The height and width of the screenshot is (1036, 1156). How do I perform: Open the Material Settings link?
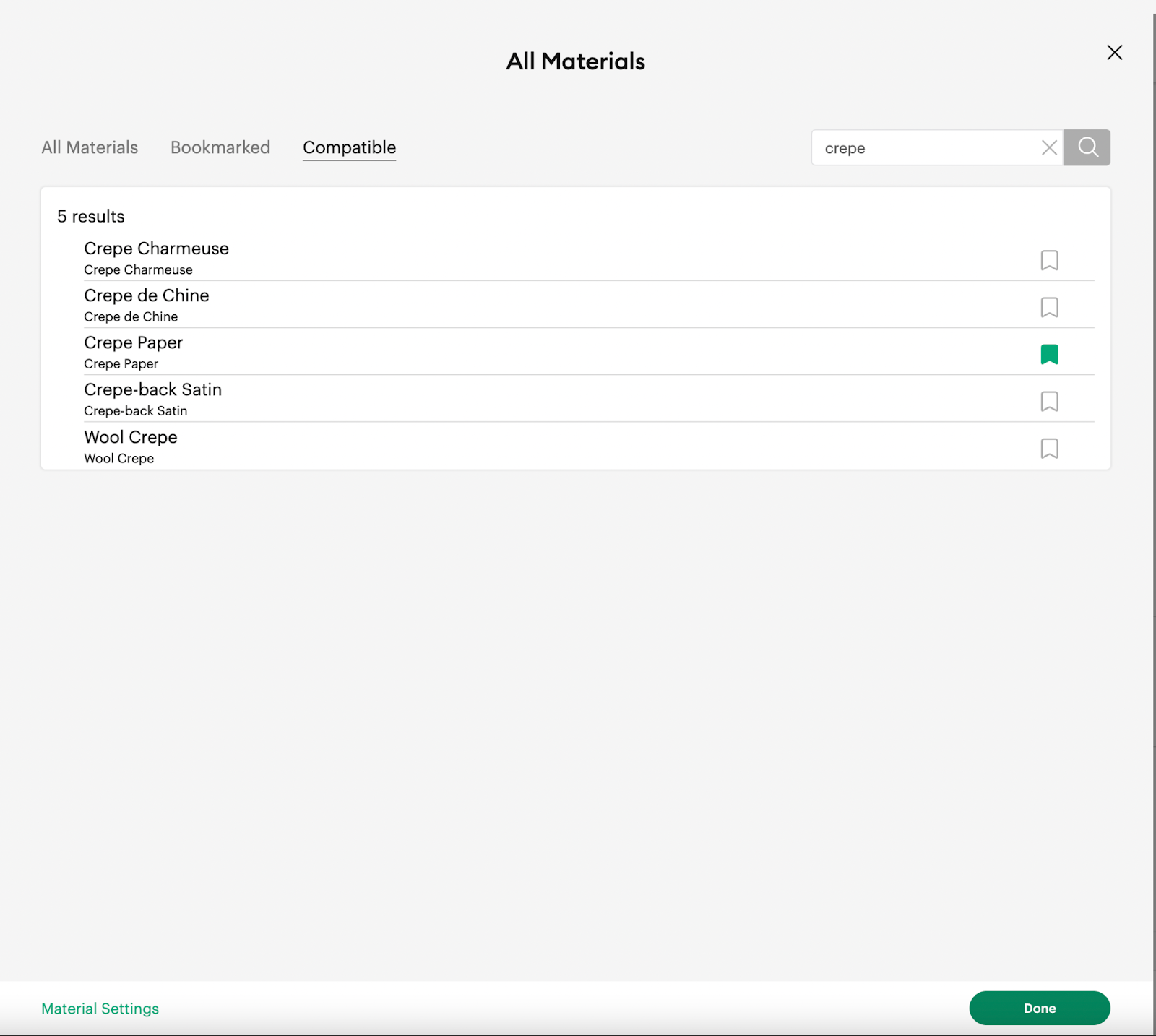click(100, 1009)
